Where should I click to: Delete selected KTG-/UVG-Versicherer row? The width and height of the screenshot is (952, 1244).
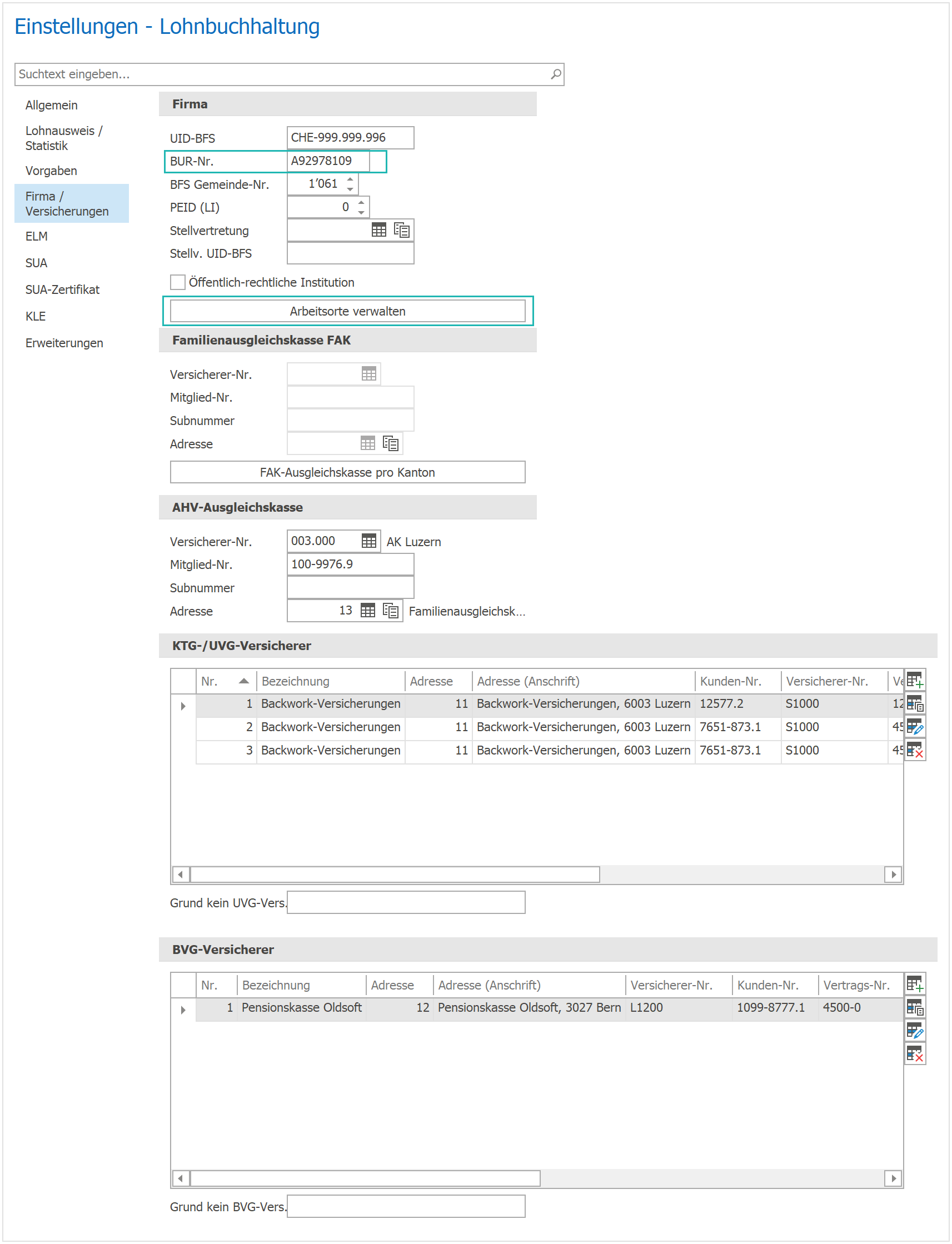[x=915, y=750]
